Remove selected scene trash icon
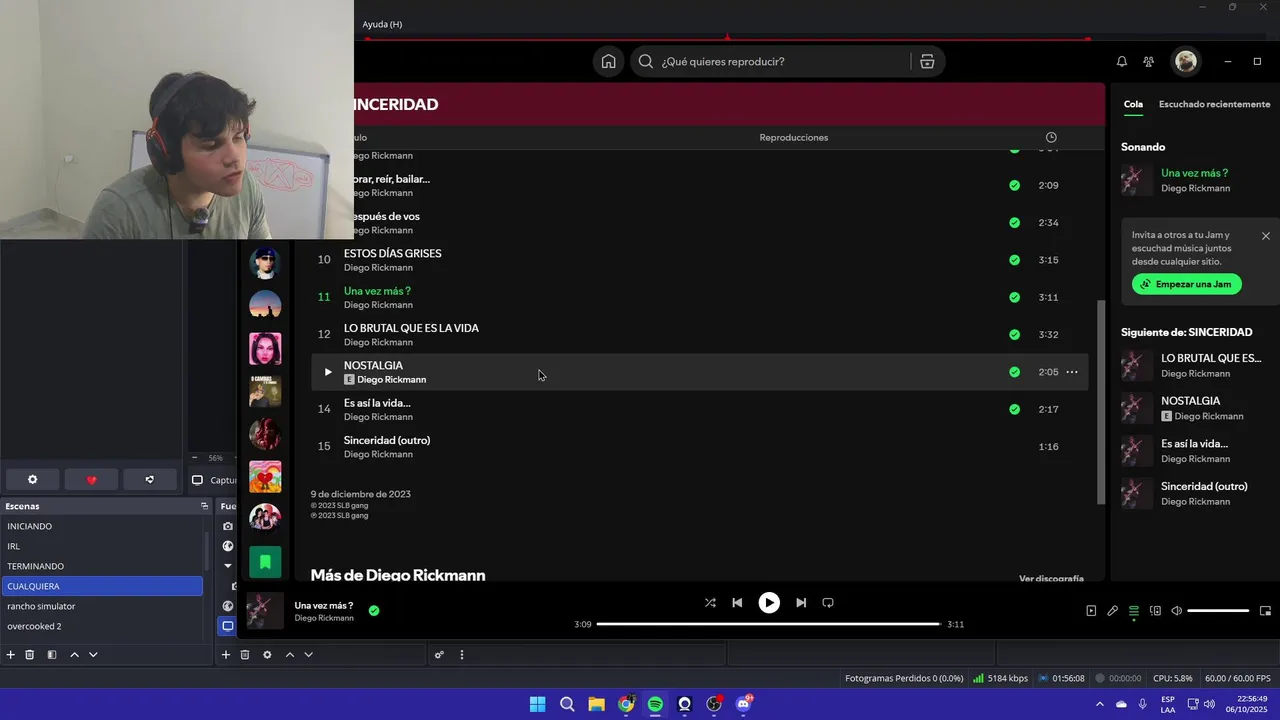 30,655
